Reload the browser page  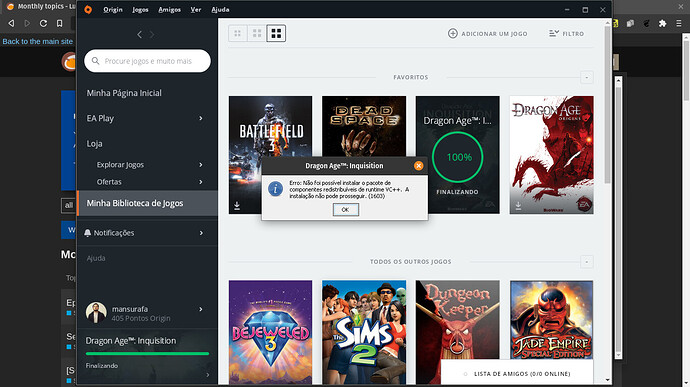[x=43, y=23]
